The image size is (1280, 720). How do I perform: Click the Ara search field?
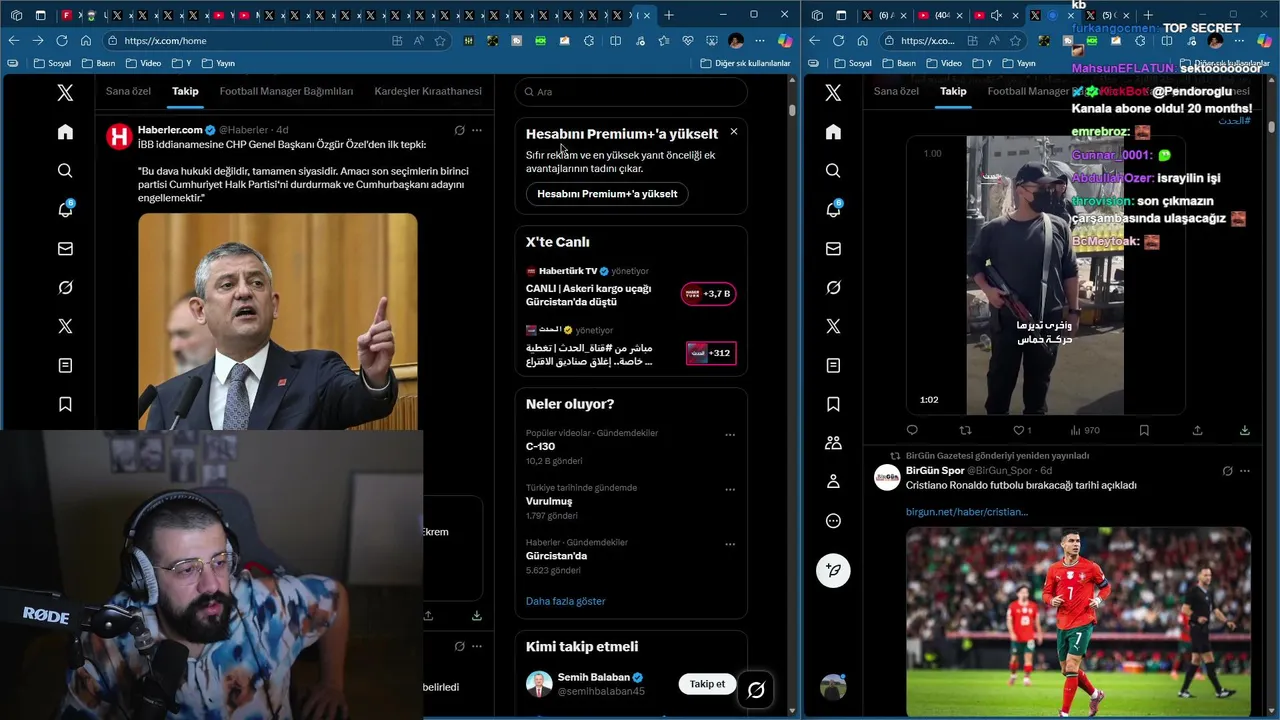631,92
